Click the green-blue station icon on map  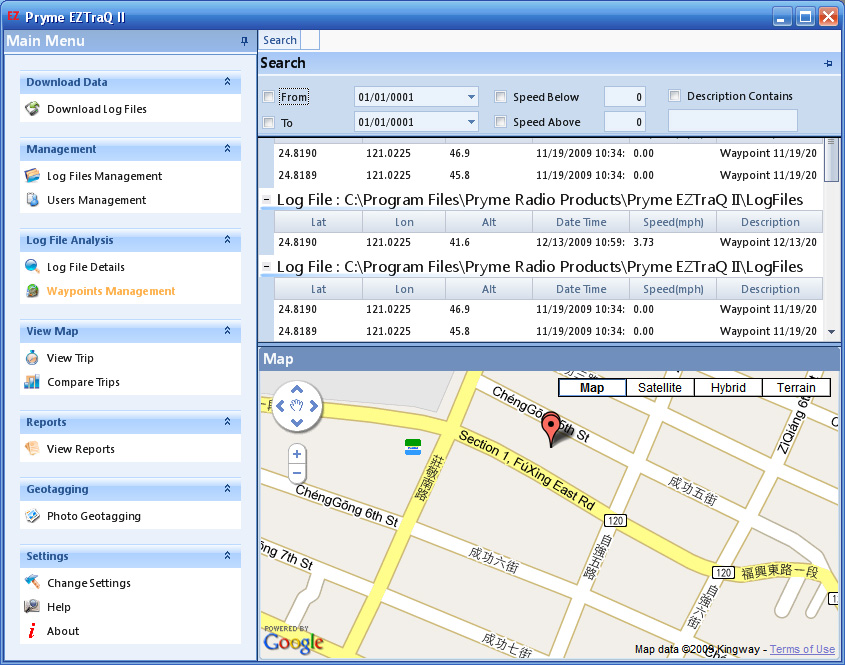click(413, 447)
